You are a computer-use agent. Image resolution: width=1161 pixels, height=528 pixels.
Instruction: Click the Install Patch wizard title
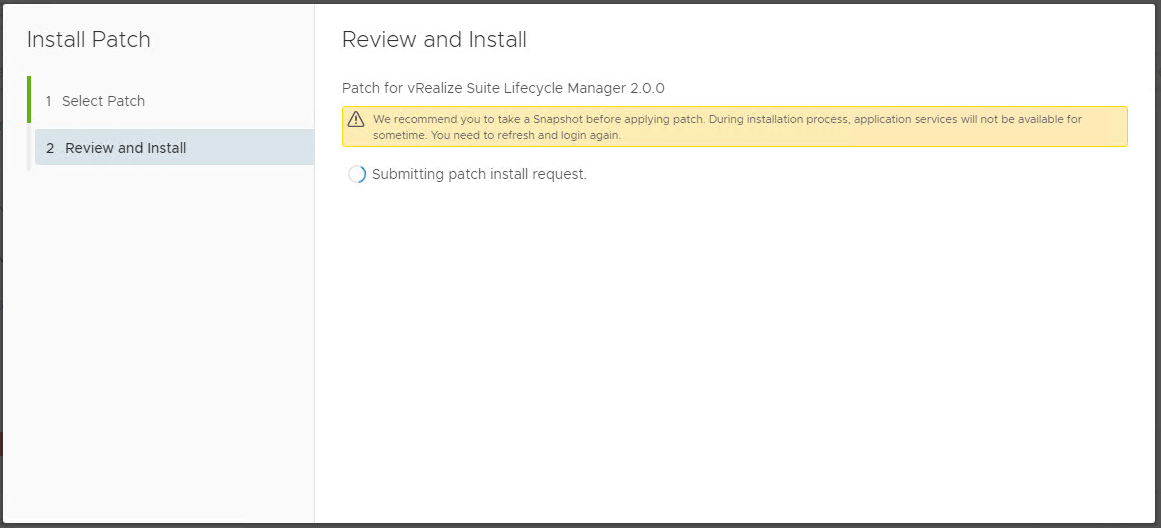coord(89,40)
